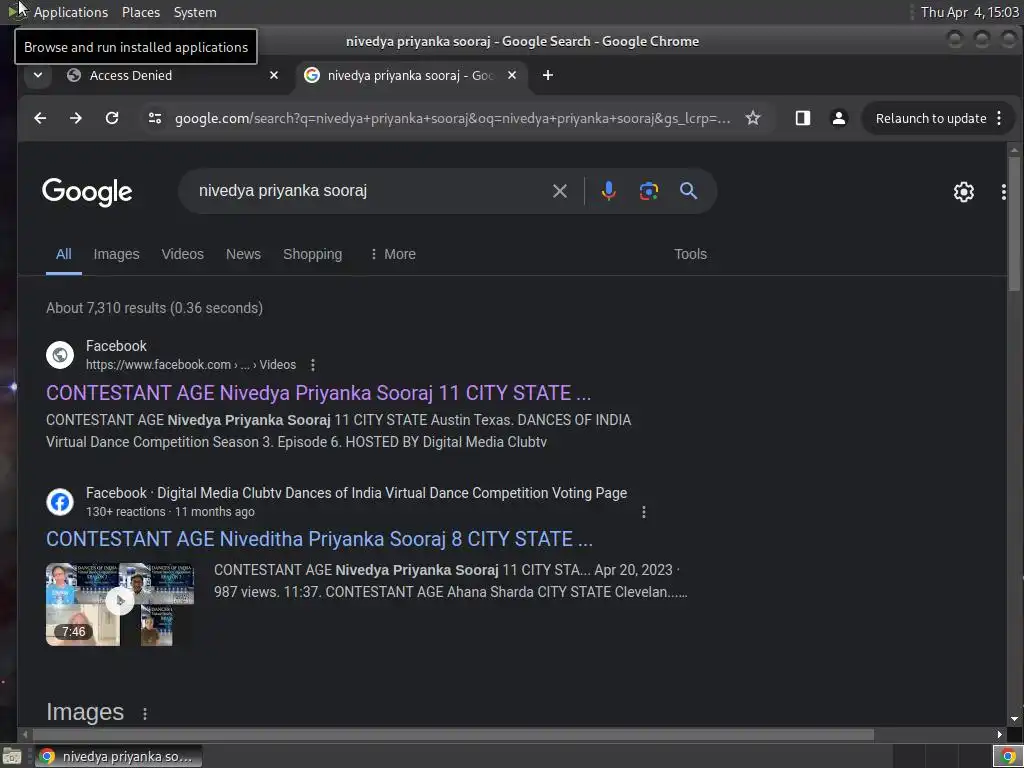1024x768 pixels.
Task: Open Google apps dots at right edge
Action: (x=1004, y=191)
